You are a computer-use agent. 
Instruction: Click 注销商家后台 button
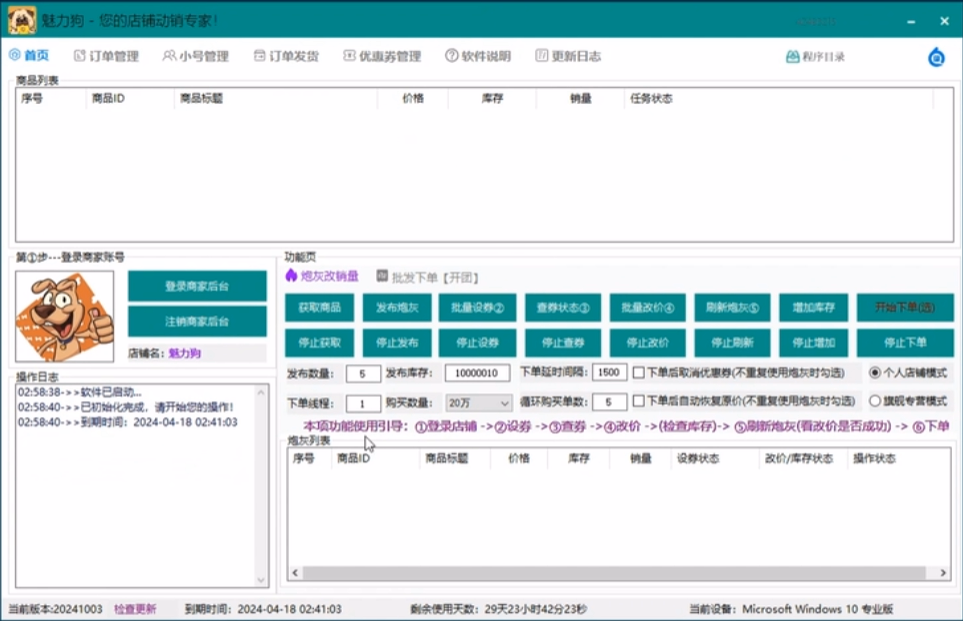click(197, 321)
